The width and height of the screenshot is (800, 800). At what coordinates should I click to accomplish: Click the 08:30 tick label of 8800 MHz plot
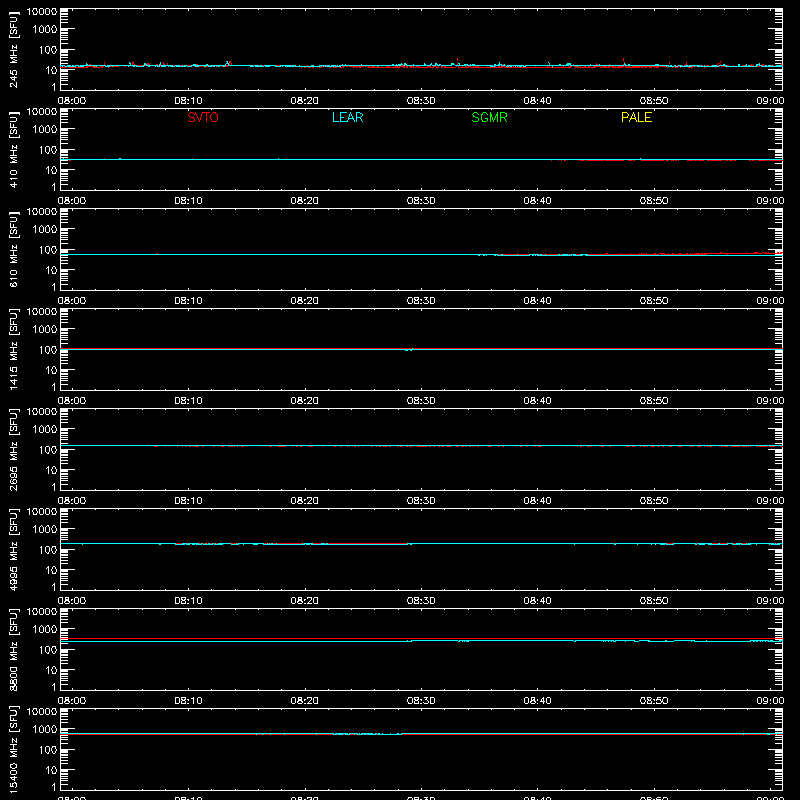click(x=421, y=701)
